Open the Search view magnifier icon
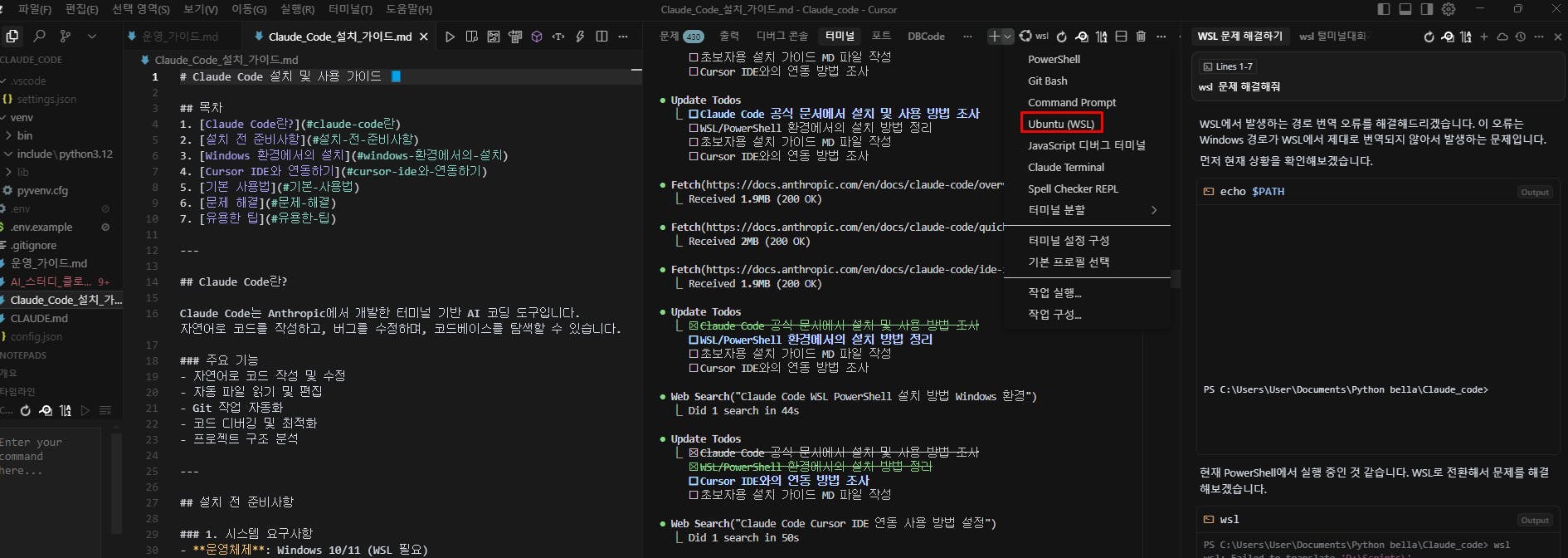Image resolution: width=1568 pixels, height=558 pixels. (x=39, y=37)
